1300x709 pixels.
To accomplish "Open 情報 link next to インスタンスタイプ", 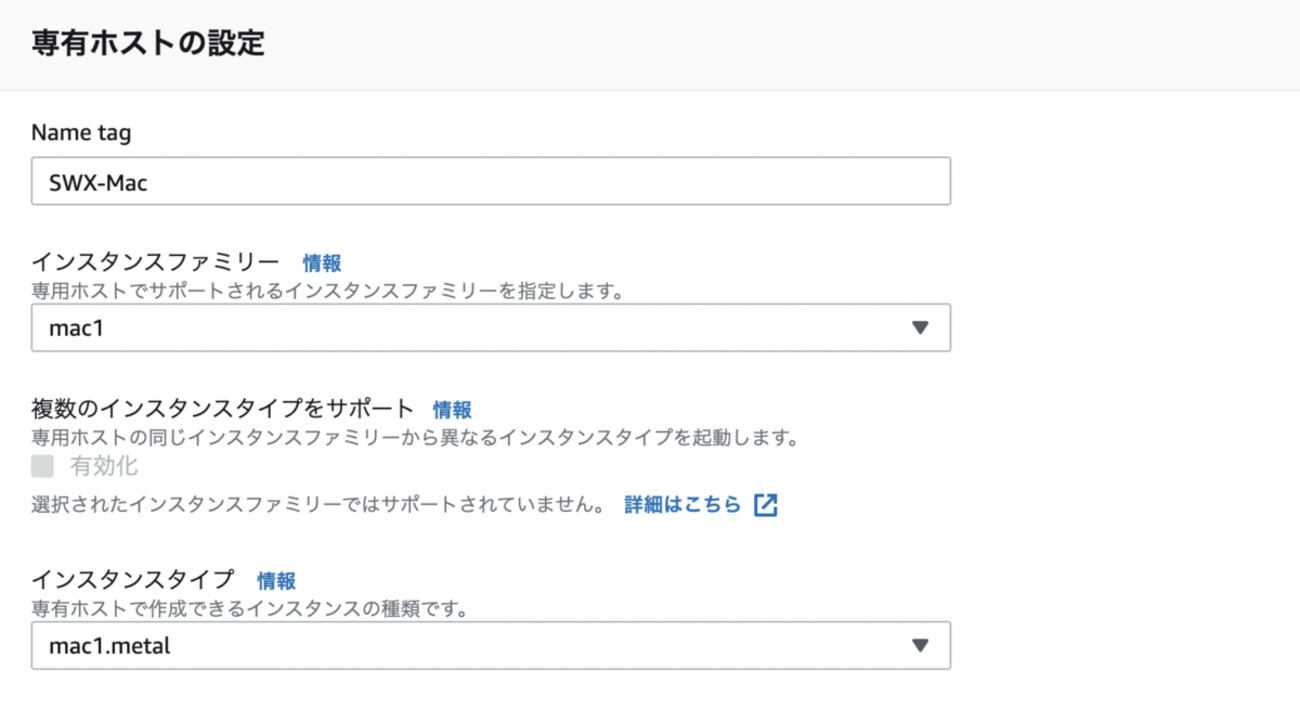I will [276, 580].
